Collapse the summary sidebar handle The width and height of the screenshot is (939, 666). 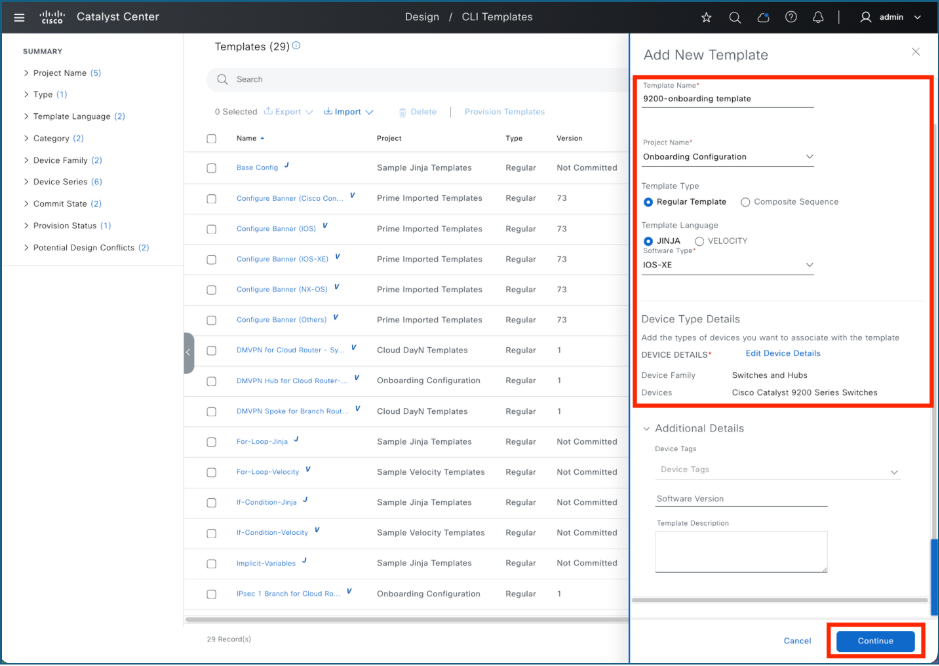click(189, 353)
